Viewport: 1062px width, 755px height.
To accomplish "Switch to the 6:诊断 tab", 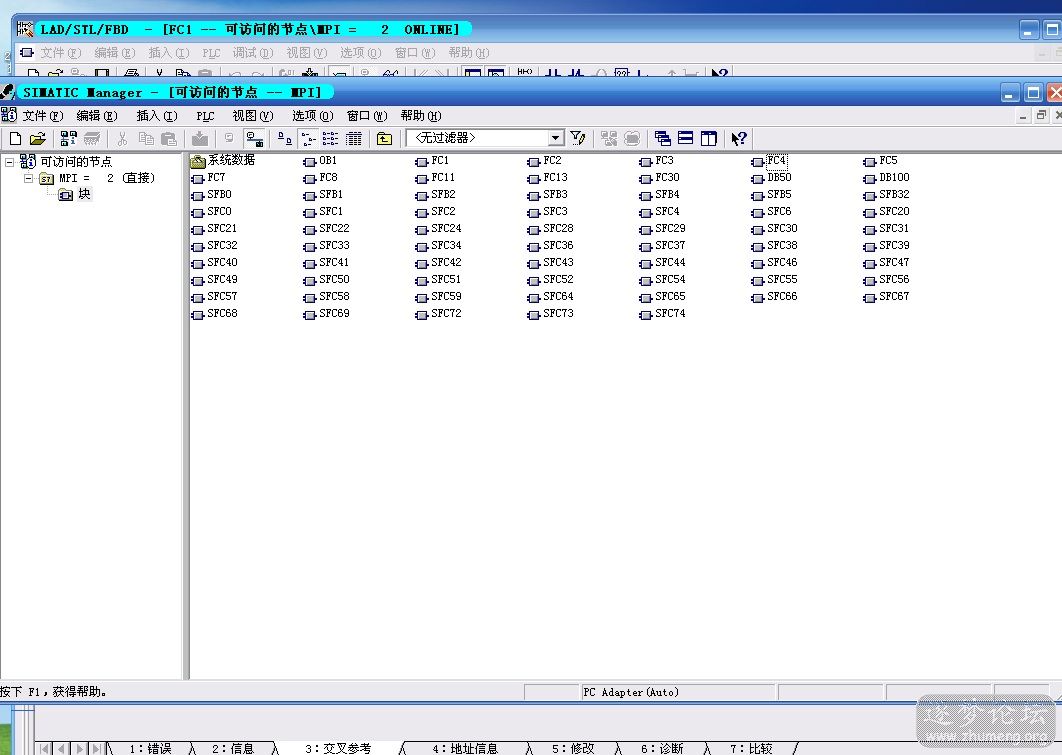I will (662, 748).
